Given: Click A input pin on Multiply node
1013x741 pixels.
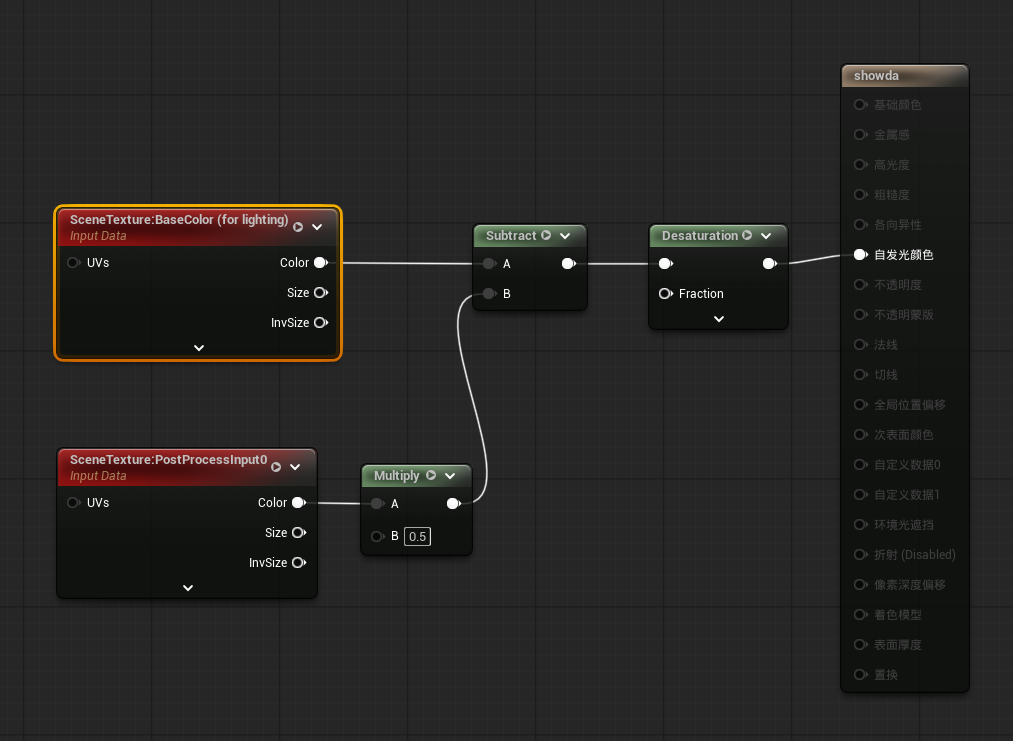Looking at the screenshot, I should pyautogui.click(x=377, y=503).
